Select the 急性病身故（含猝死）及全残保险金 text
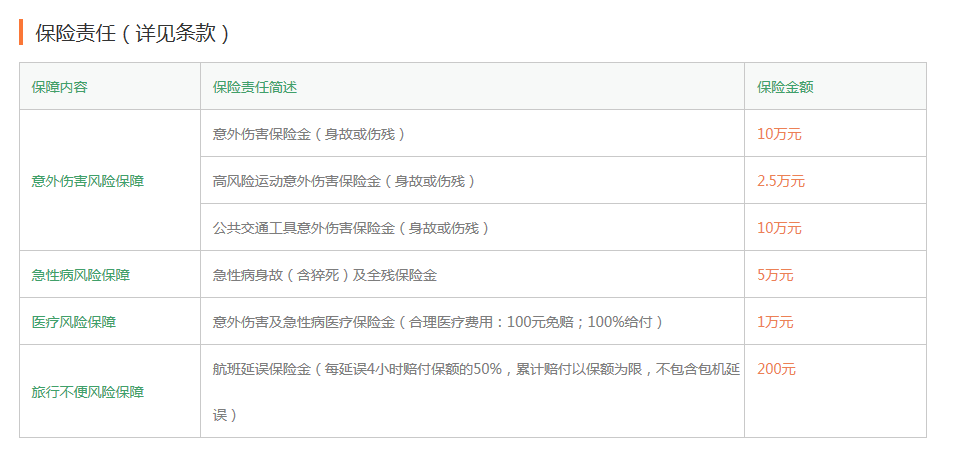This screenshot has width=965, height=451. pyautogui.click(x=325, y=275)
